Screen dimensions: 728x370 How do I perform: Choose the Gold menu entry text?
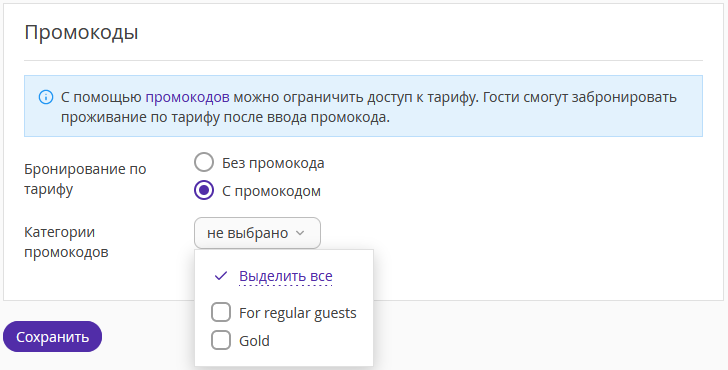(254, 341)
